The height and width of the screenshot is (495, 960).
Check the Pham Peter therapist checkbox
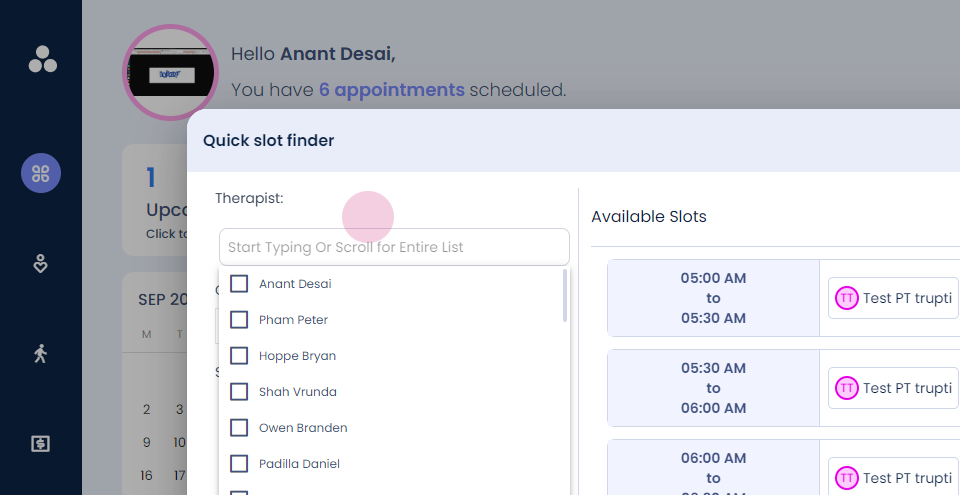(239, 320)
